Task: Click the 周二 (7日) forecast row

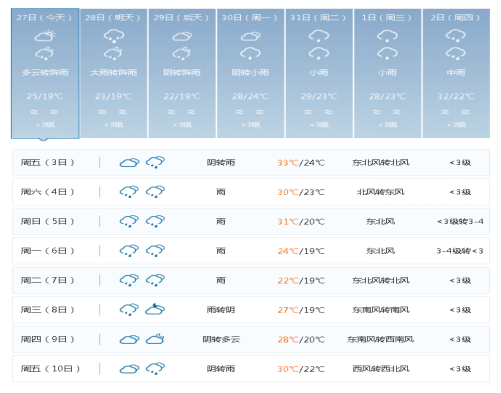Action: click(251, 280)
